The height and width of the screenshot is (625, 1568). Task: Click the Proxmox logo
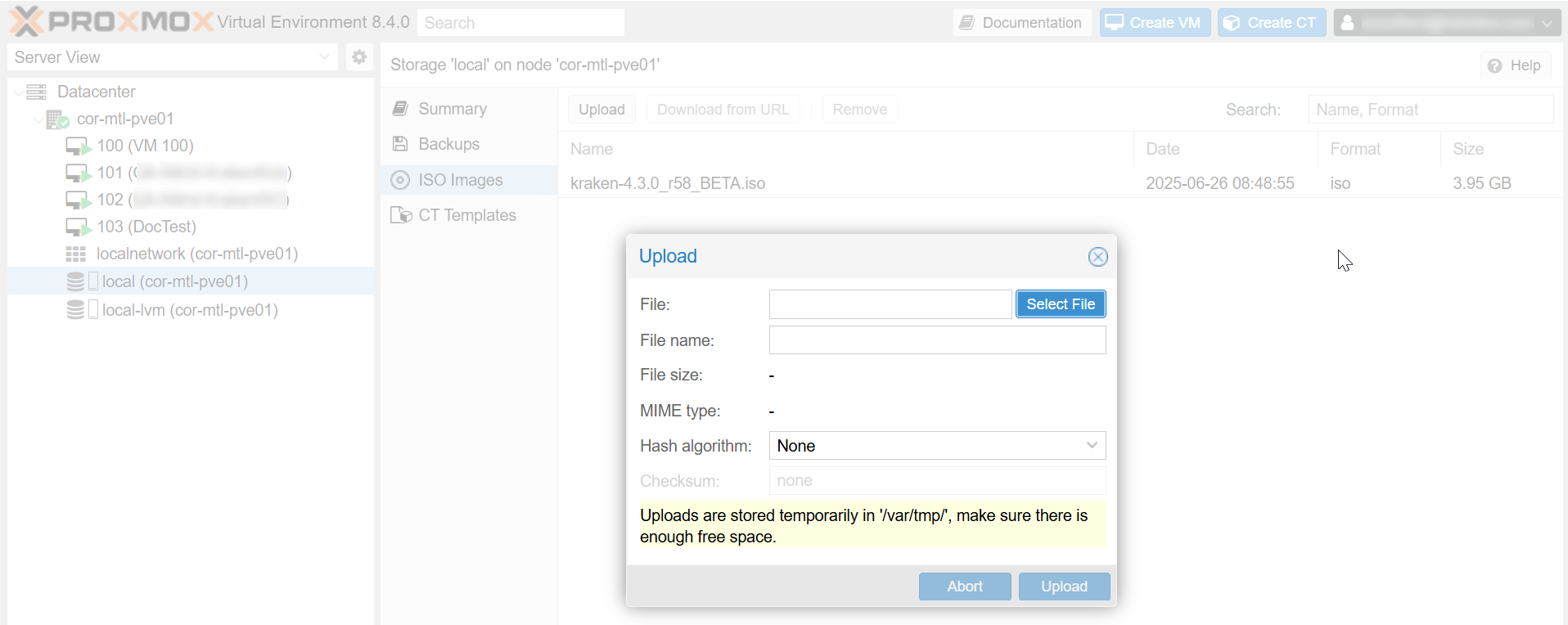pyautogui.click(x=112, y=22)
